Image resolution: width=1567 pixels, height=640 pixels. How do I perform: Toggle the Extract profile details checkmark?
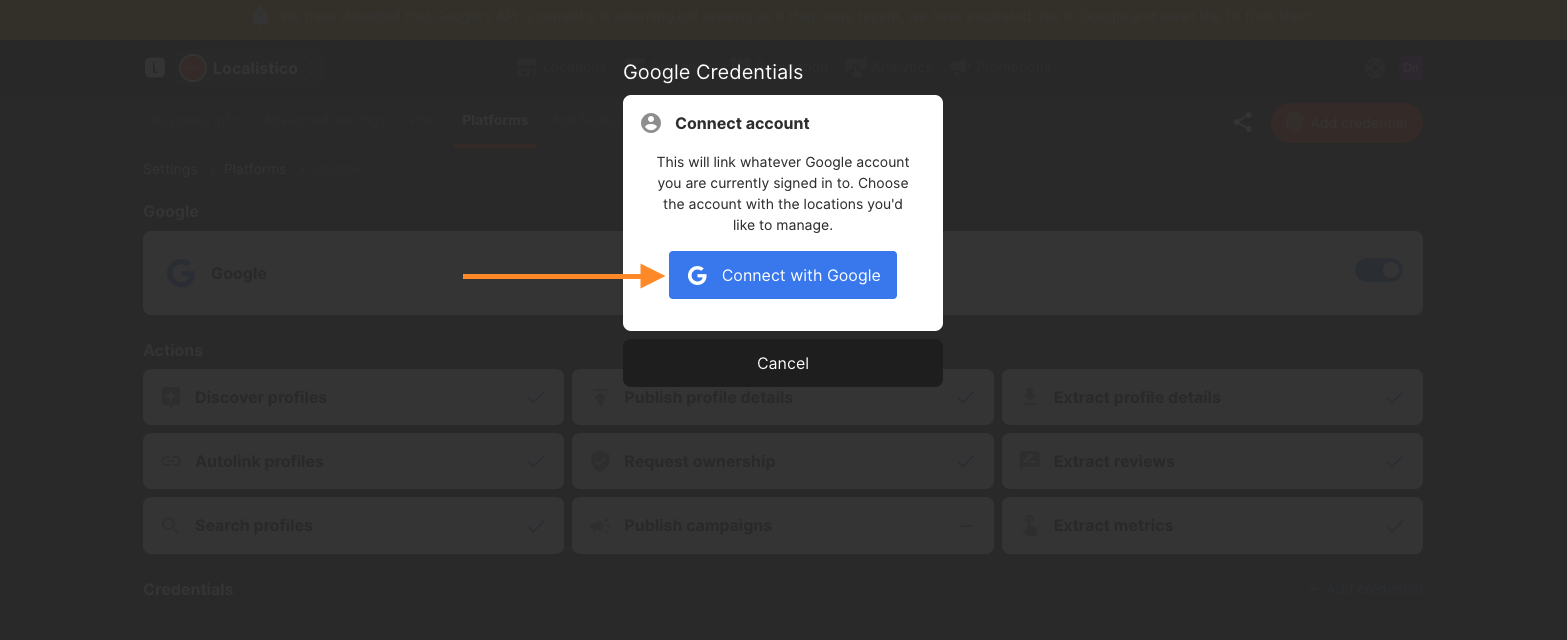1394,397
